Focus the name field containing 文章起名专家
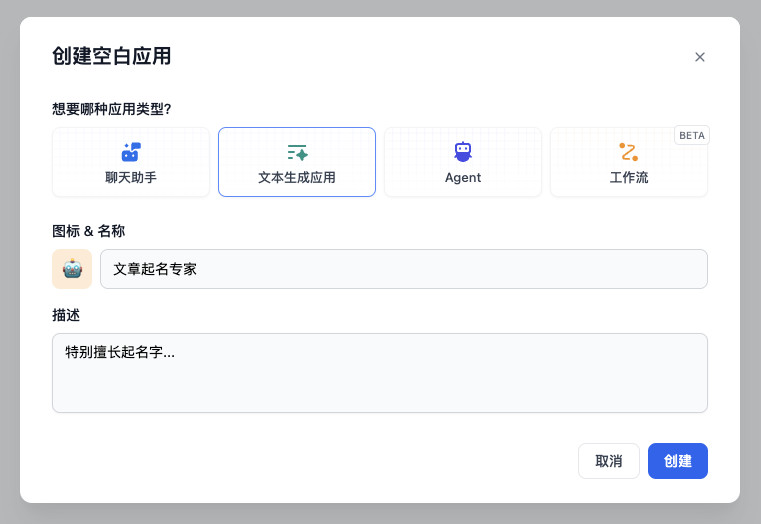This screenshot has height=524, width=761. click(x=404, y=269)
